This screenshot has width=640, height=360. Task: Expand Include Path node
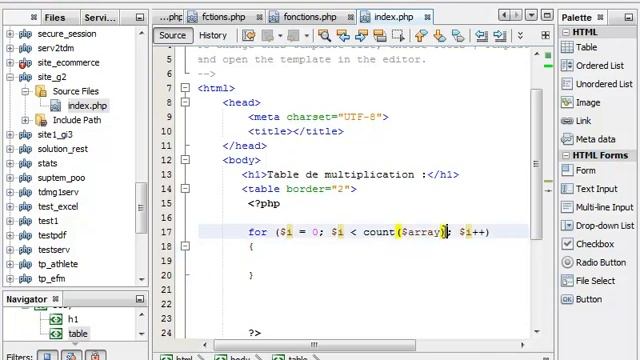tap(25, 120)
